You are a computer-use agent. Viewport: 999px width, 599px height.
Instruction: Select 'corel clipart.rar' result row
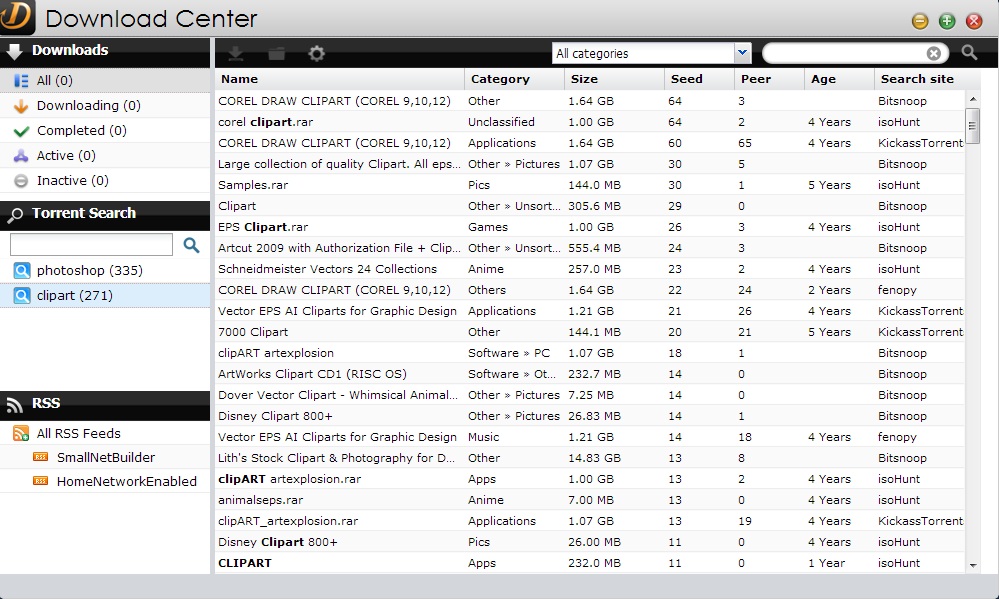pos(590,122)
